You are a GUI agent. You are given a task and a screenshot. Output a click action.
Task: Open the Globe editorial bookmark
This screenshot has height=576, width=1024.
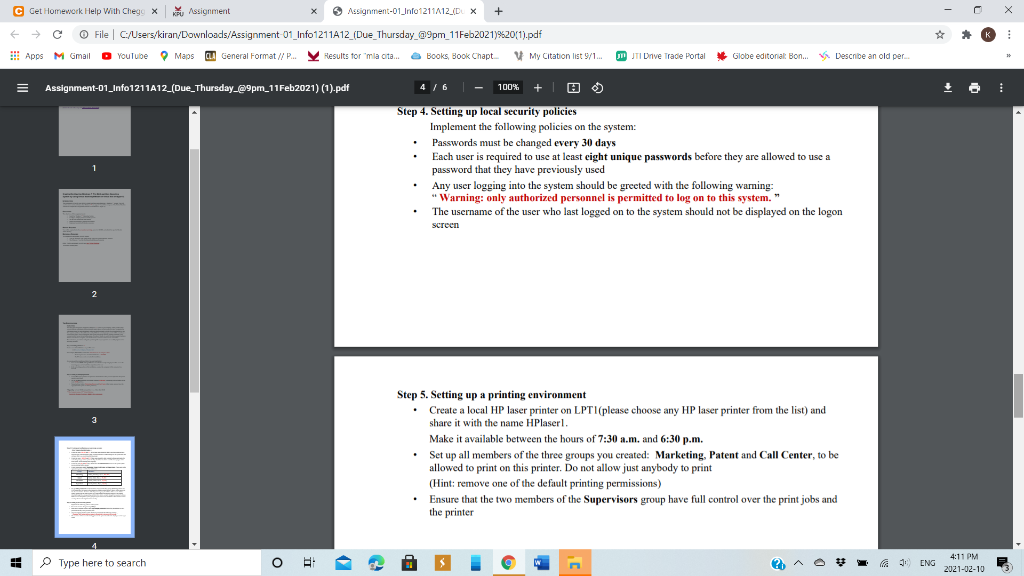tap(762, 56)
